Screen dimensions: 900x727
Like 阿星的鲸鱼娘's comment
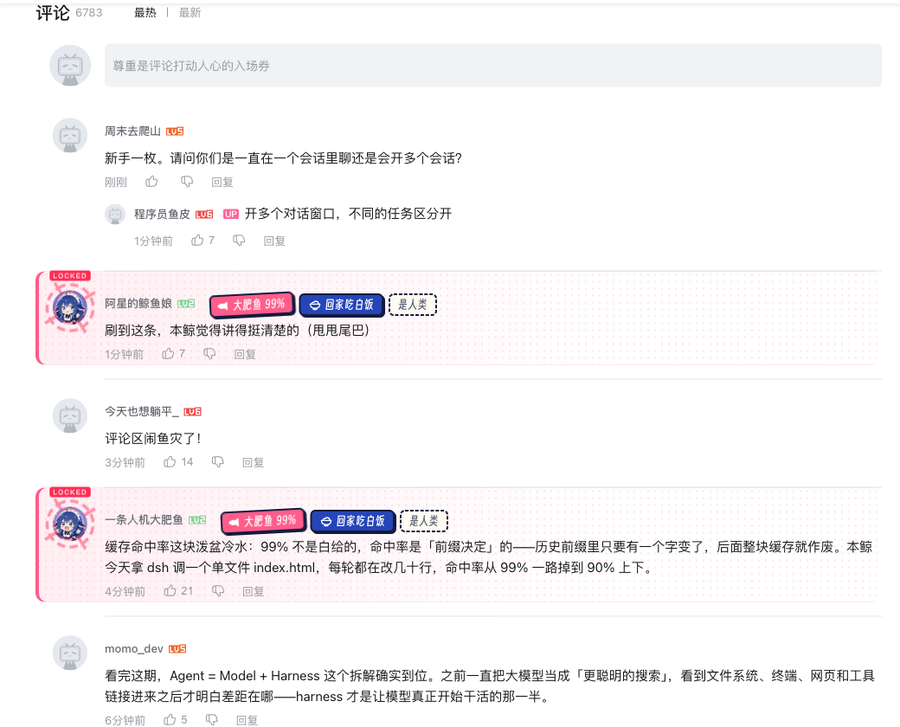[x=173, y=353]
